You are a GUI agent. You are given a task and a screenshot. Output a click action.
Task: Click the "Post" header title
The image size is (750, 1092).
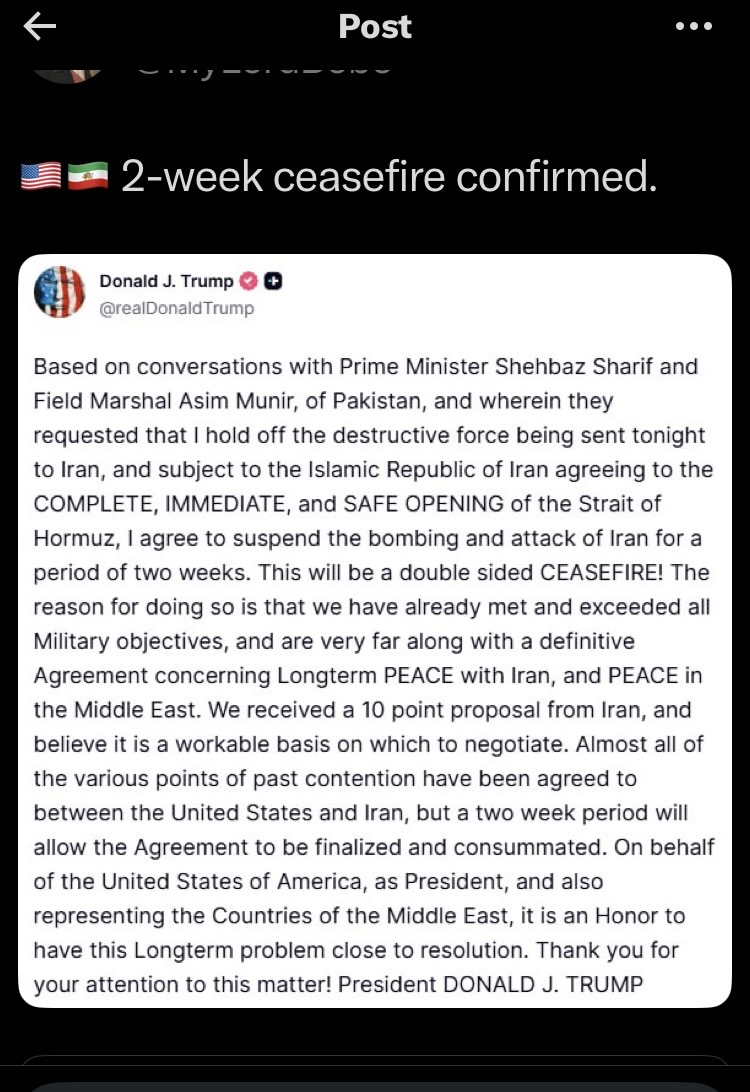pos(375,27)
